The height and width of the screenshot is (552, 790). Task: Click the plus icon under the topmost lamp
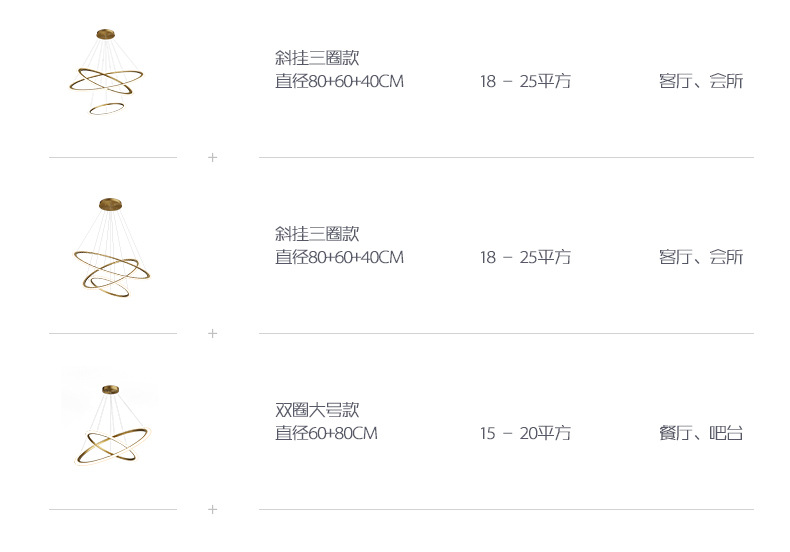tap(212, 157)
